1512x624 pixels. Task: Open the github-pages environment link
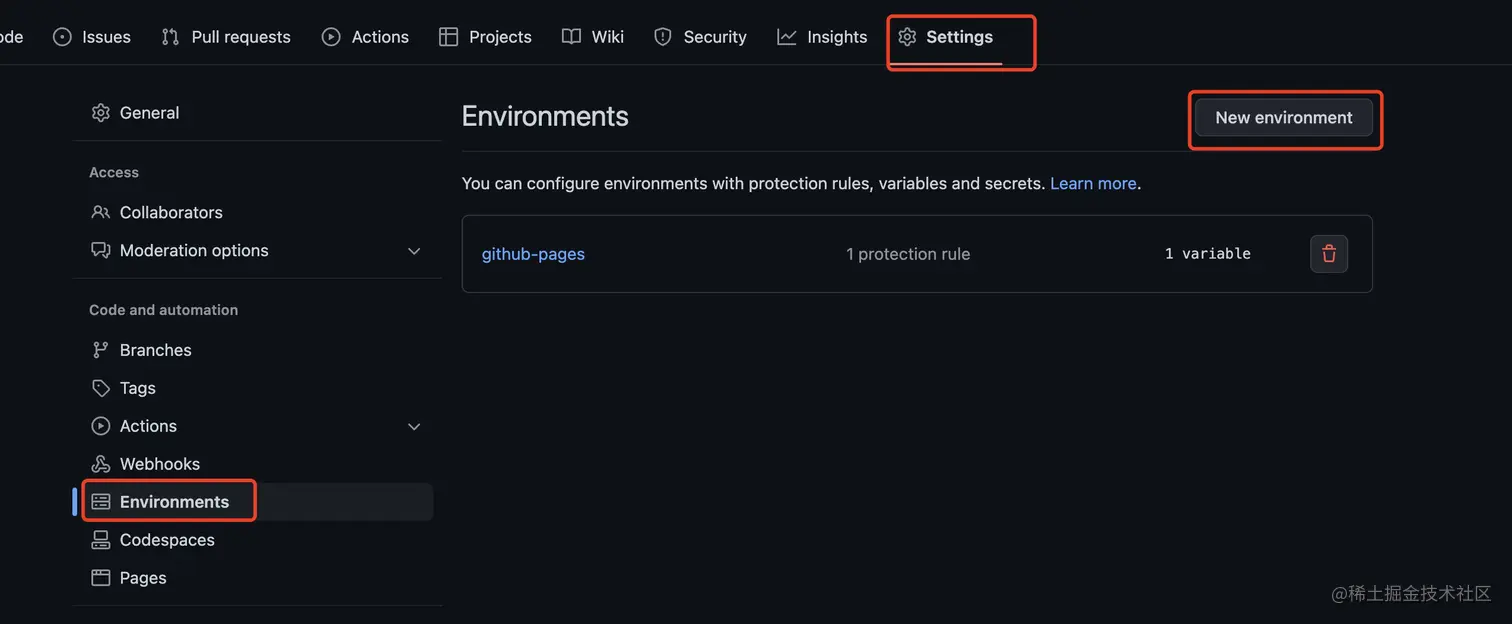point(533,254)
